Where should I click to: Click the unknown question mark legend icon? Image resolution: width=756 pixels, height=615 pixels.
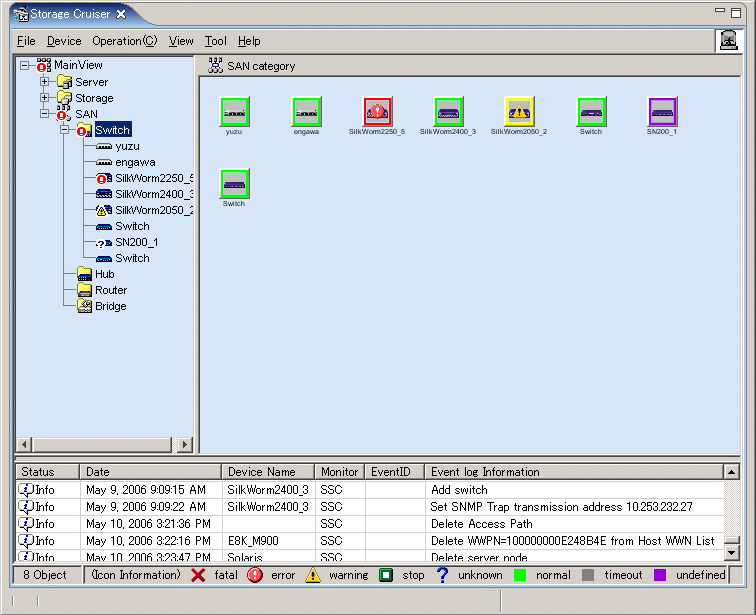pos(442,575)
